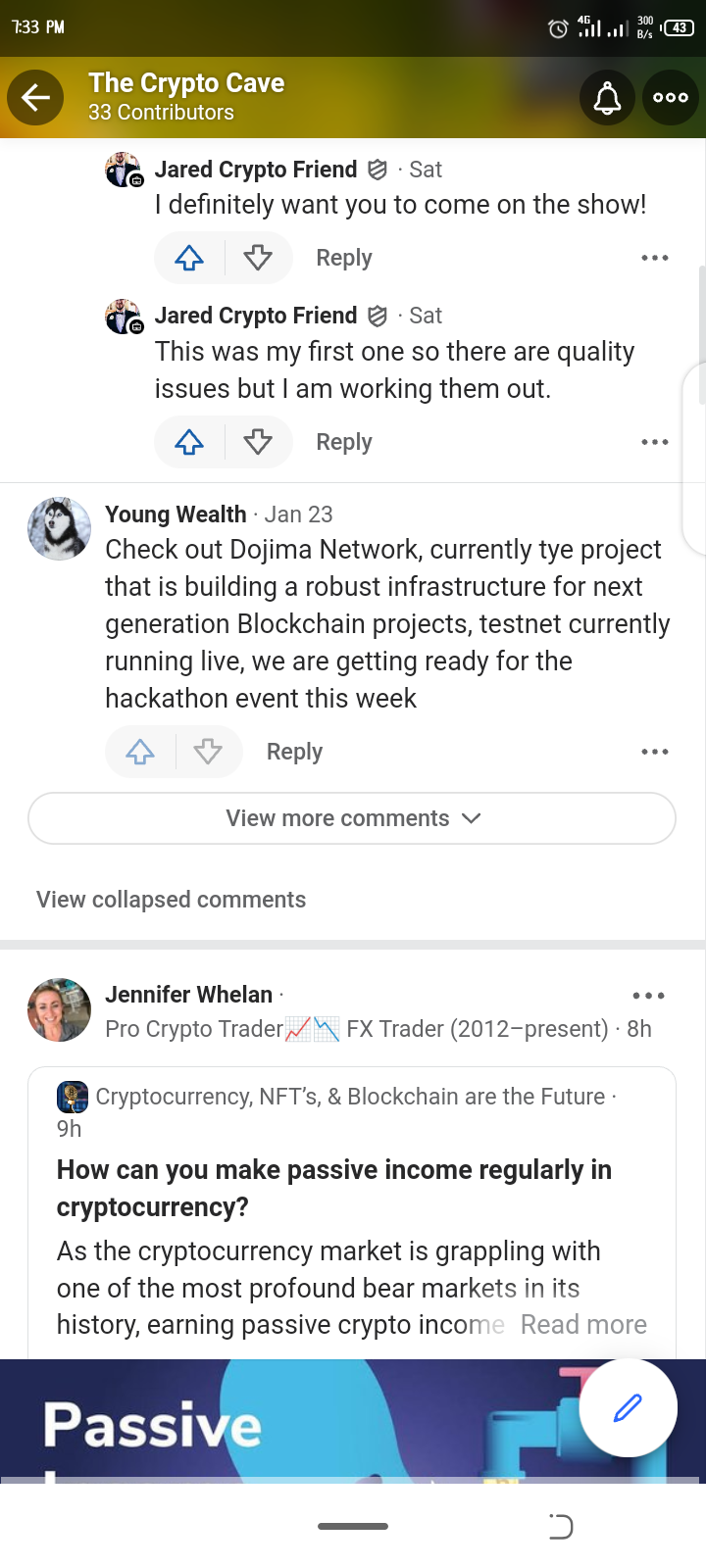Tap the back arrow in header

[35, 97]
